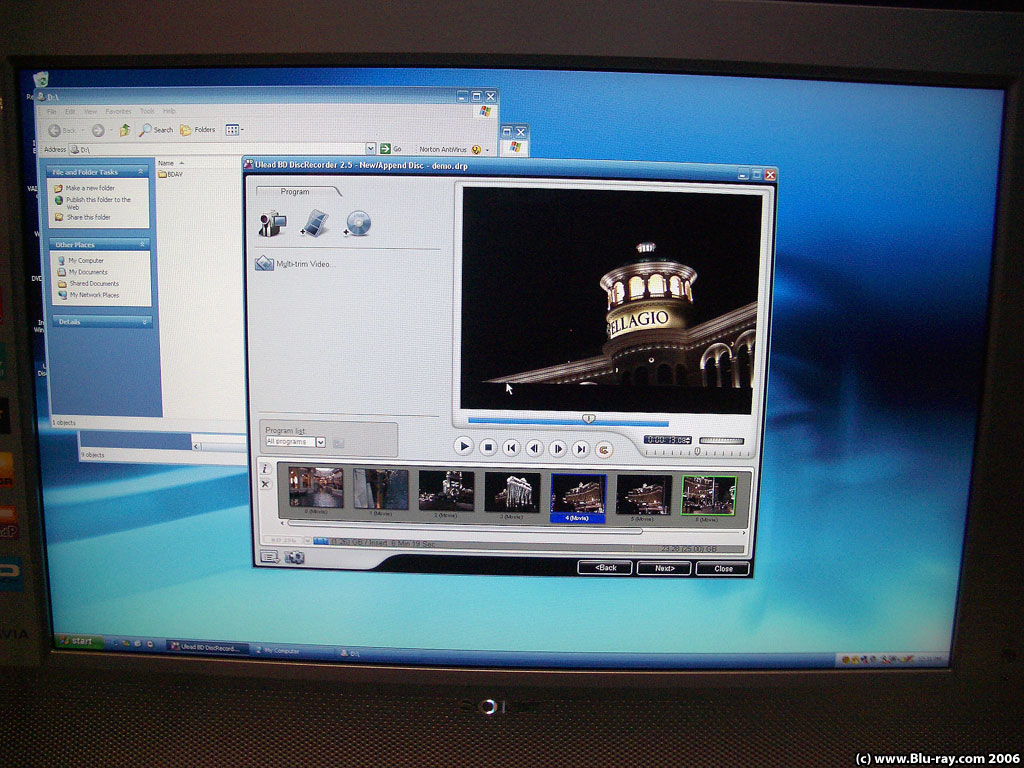
Task: Open the Favorites menu in Explorer
Action: (x=118, y=111)
